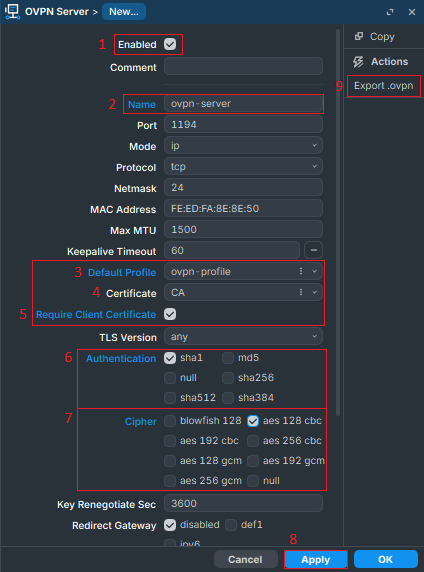
Task: Expand the Certificate dropdown arrow
Action: point(315,293)
